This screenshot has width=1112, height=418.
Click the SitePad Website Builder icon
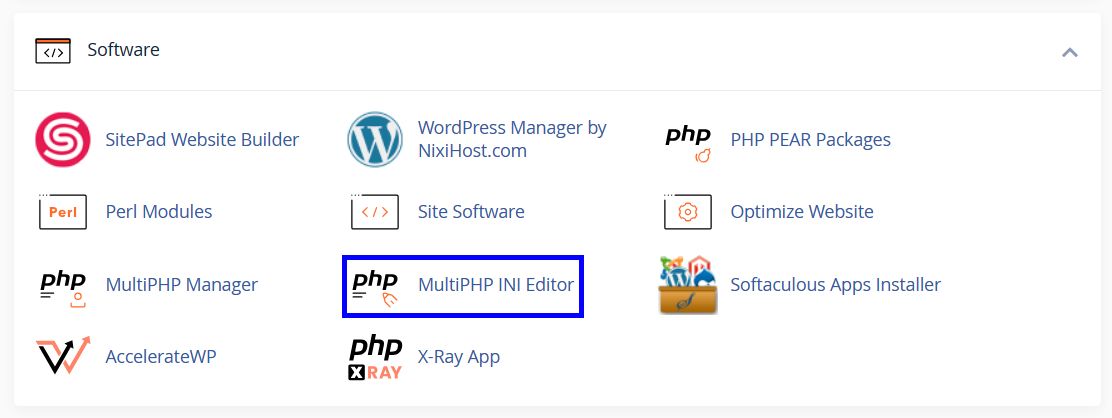pos(63,140)
